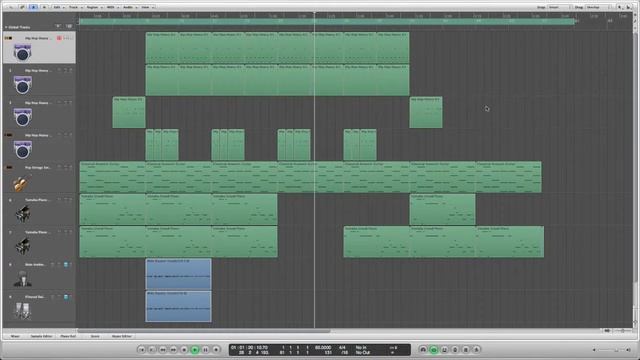Disable the red record-enable button on the top track

point(59,38)
